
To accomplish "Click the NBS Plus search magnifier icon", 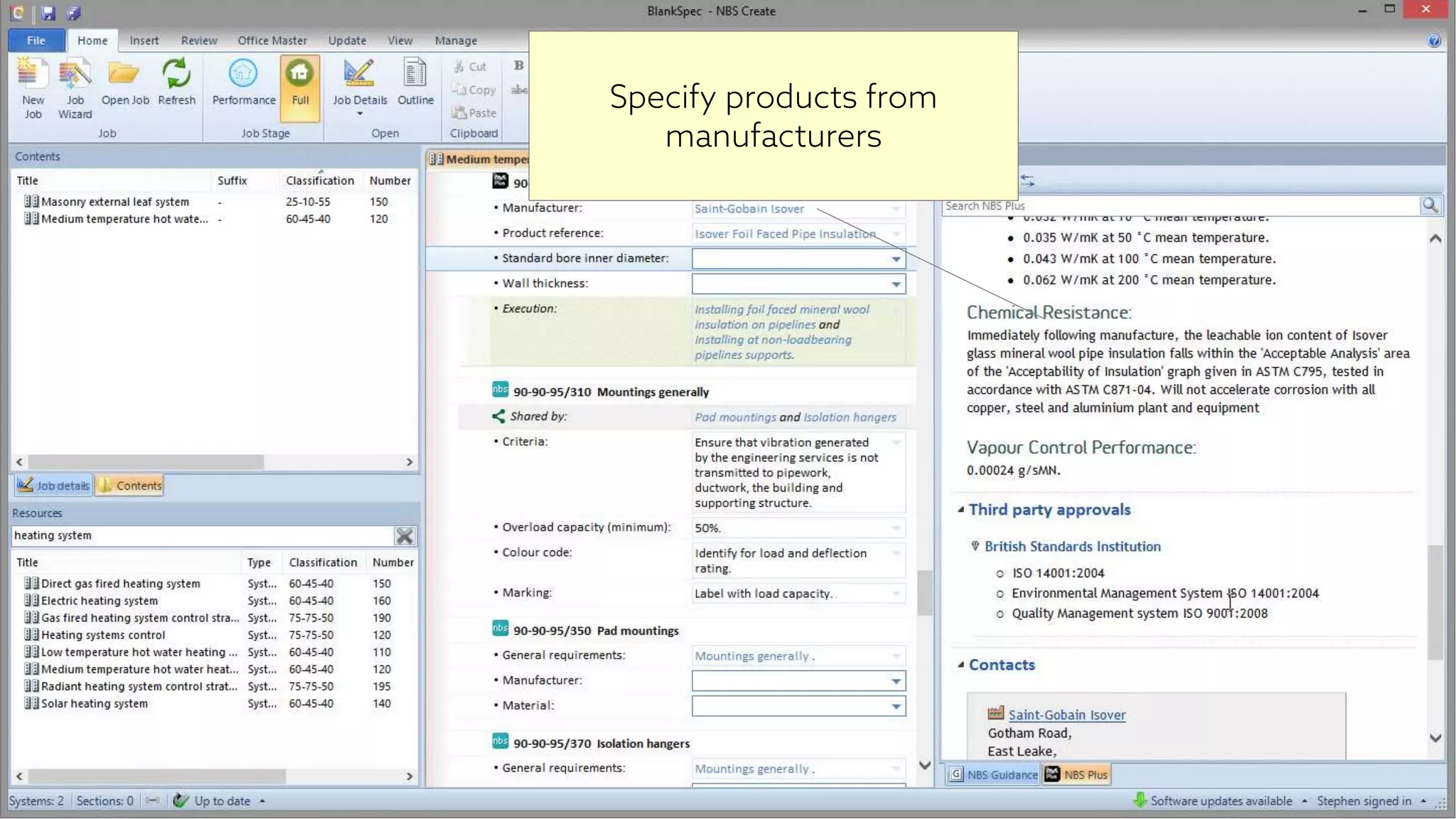I will (1430, 205).
